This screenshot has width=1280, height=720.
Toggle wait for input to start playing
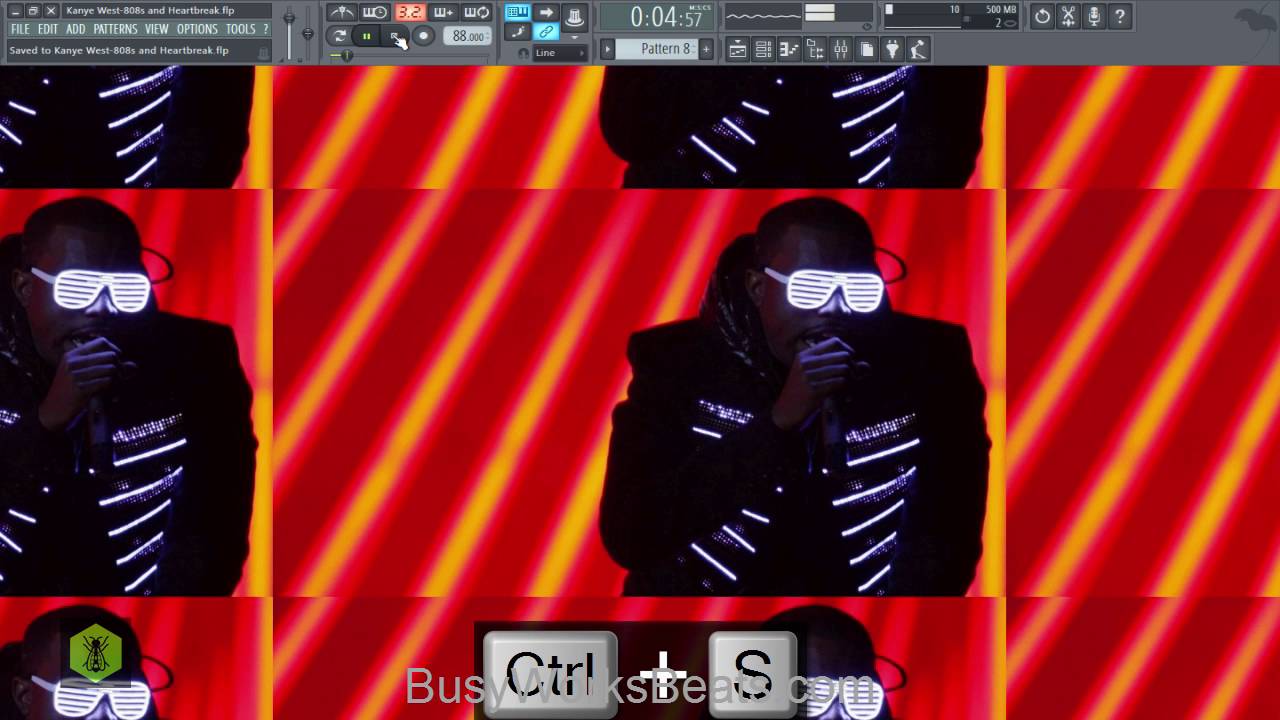click(375, 13)
